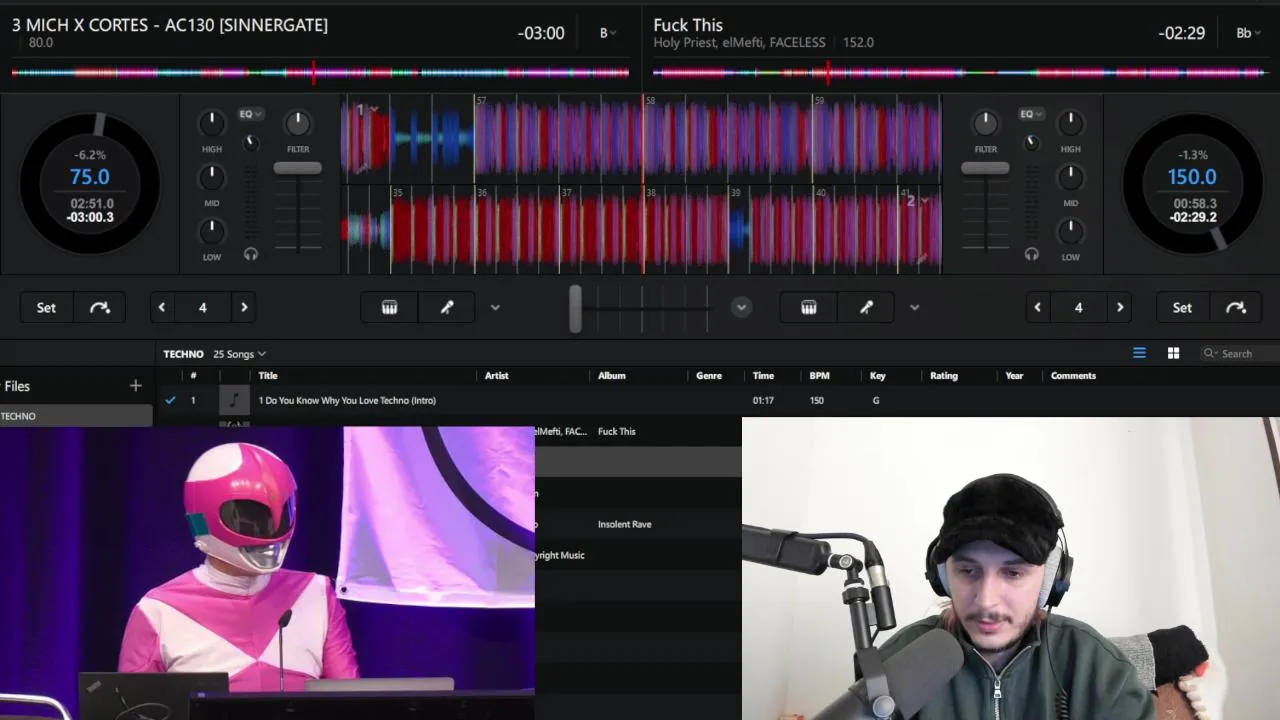Add a new item with Files plus icon
The width and height of the screenshot is (1280, 720).
click(x=135, y=385)
